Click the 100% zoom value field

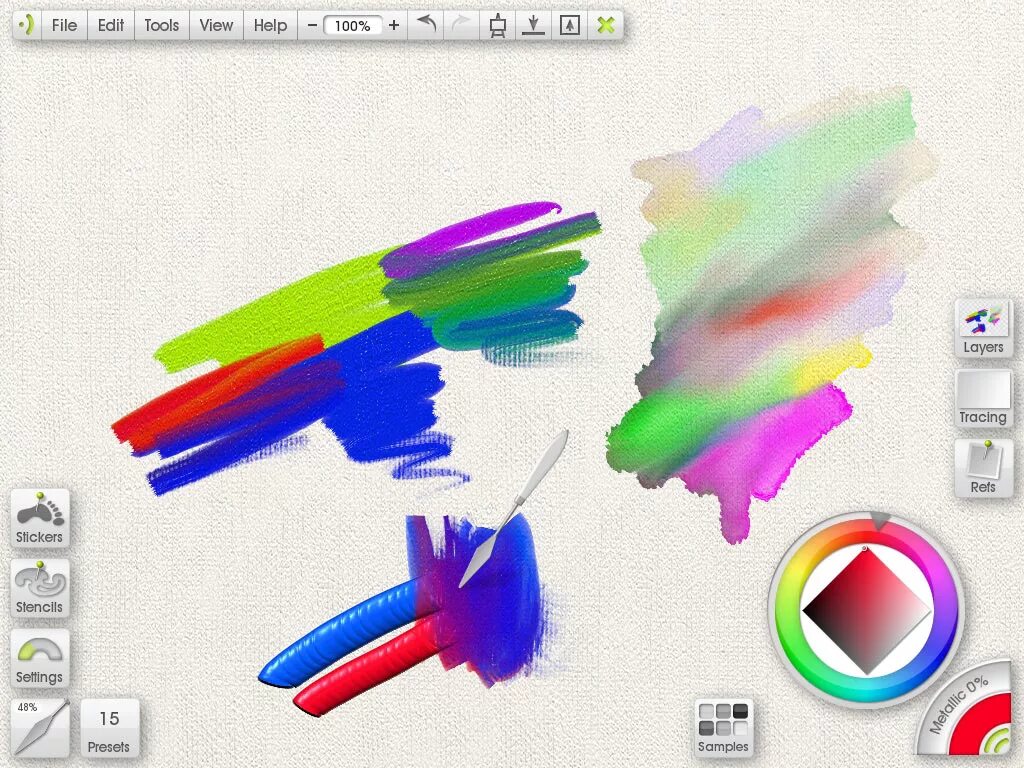[x=353, y=26]
